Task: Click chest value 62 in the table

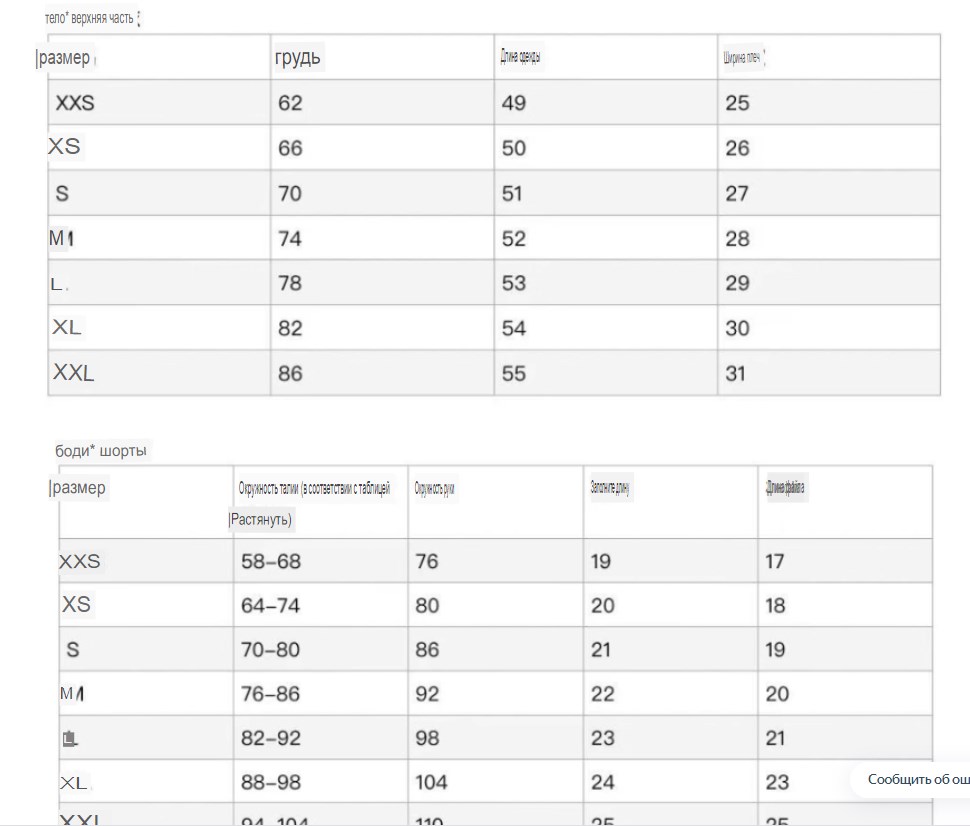Action: (x=290, y=103)
